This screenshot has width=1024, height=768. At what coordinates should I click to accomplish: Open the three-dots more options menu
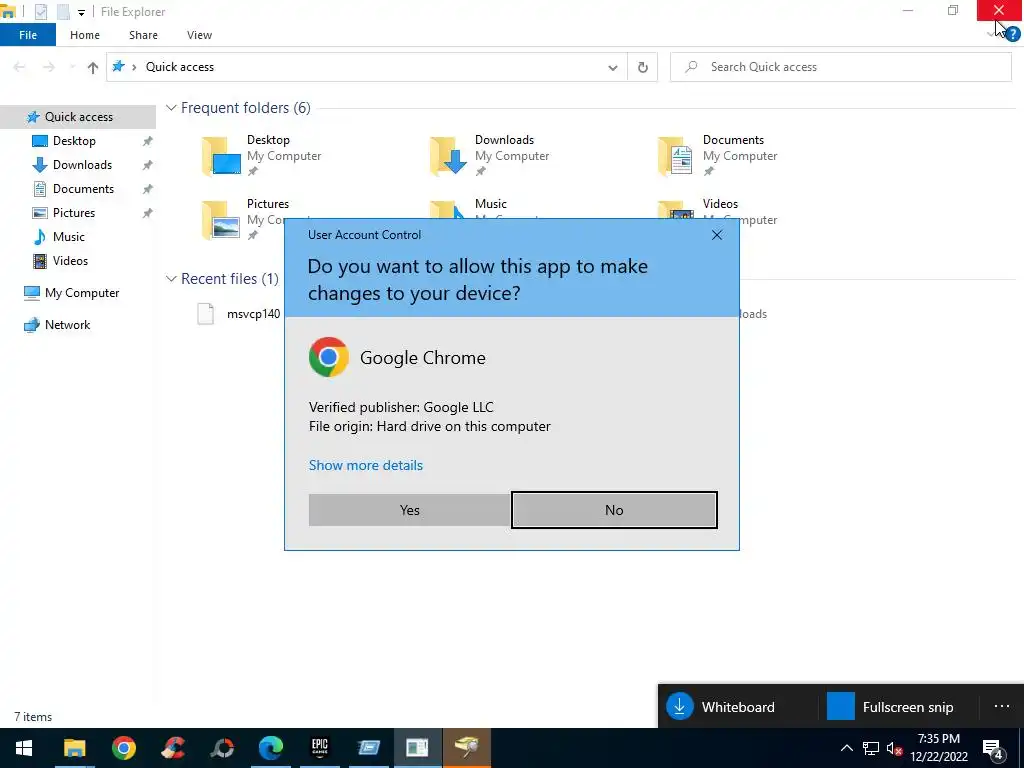pos(1002,706)
